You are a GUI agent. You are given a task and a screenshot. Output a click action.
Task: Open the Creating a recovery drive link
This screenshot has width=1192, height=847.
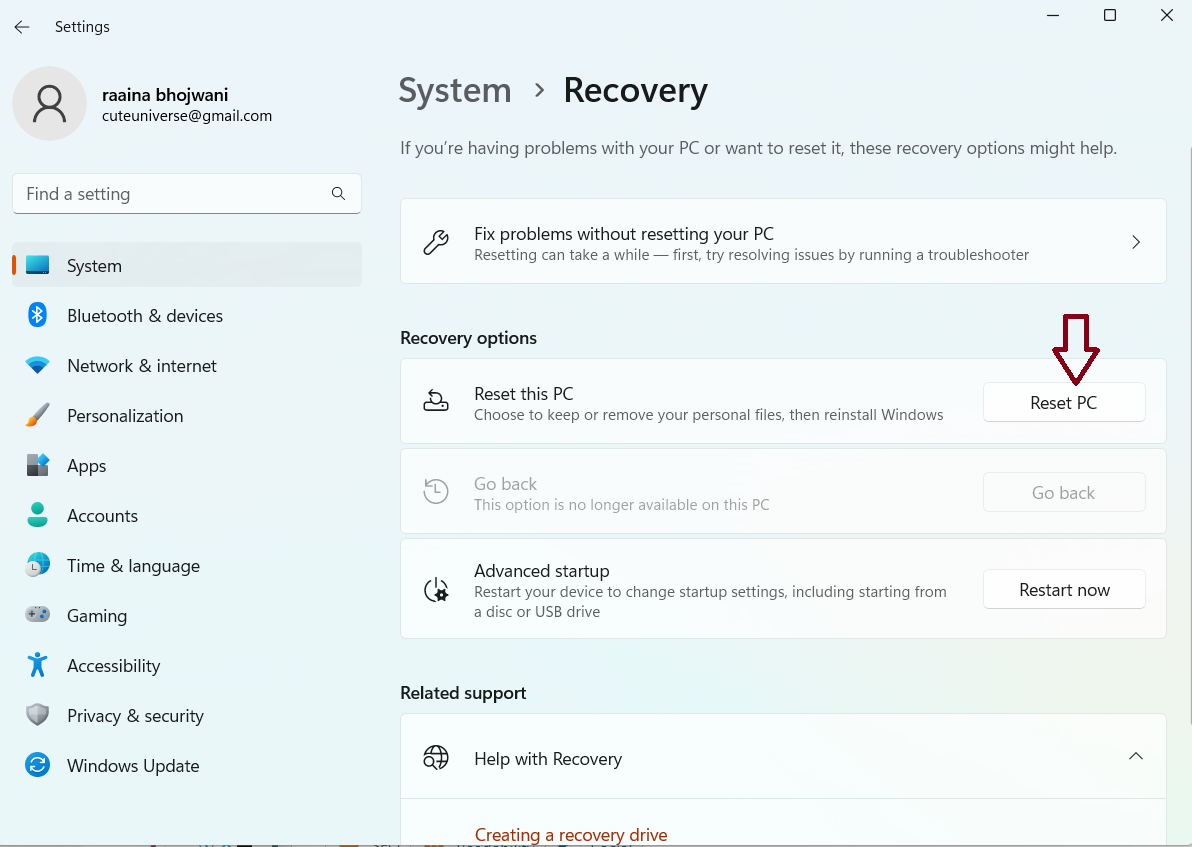pyautogui.click(x=570, y=835)
